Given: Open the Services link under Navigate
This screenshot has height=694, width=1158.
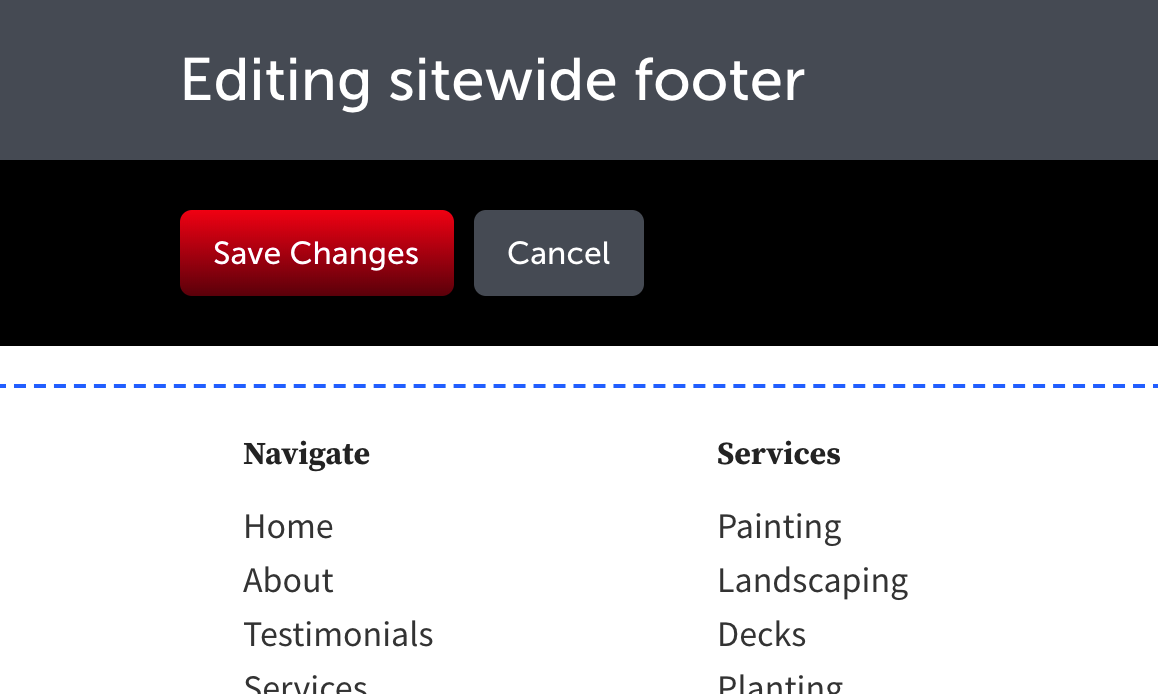Looking at the screenshot, I should tap(304, 684).
